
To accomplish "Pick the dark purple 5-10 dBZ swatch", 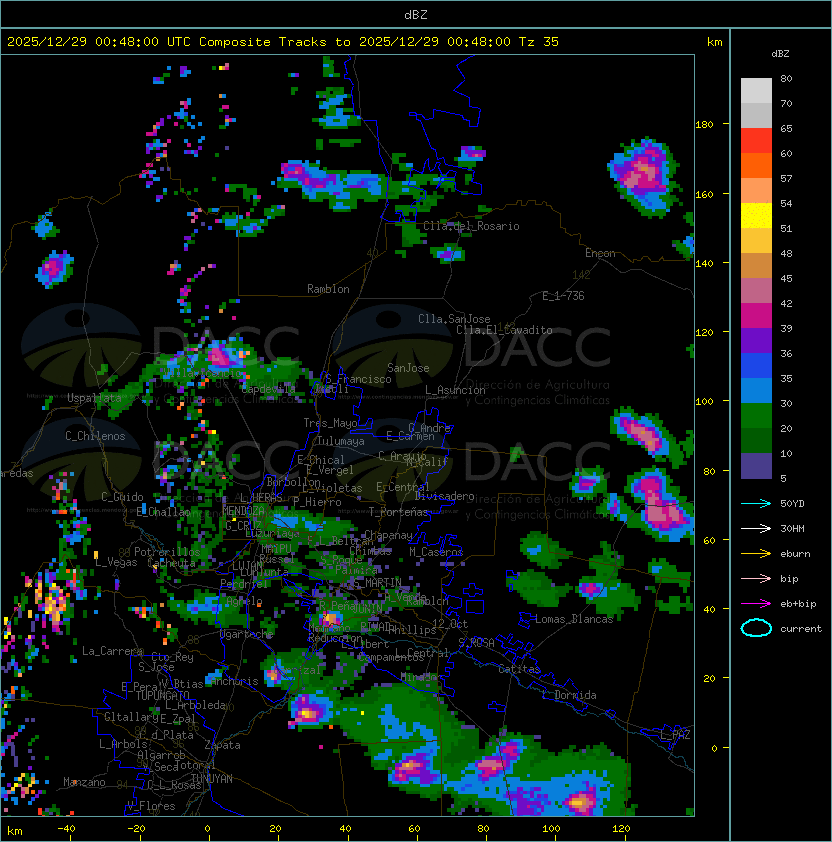I will pyautogui.click(x=756, y=466).
